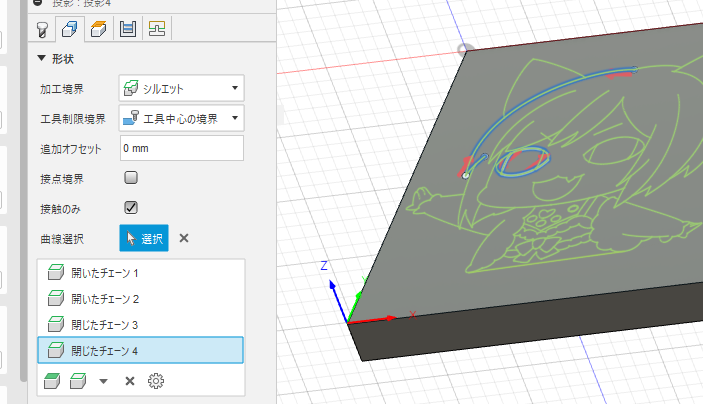The width and height of the screenshot is (703, 404).
Task: Click the icon beside 閉じたチェーン 3
Action: 56,325
